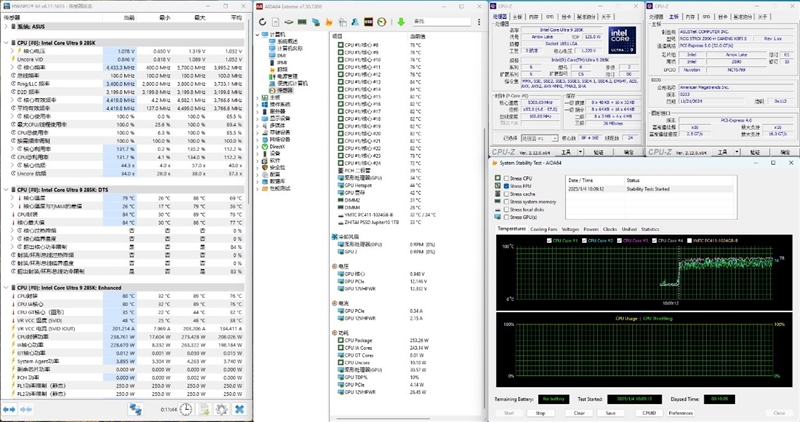Click the AIDA64 toolbar report page icon

click(x=276, y=22)
